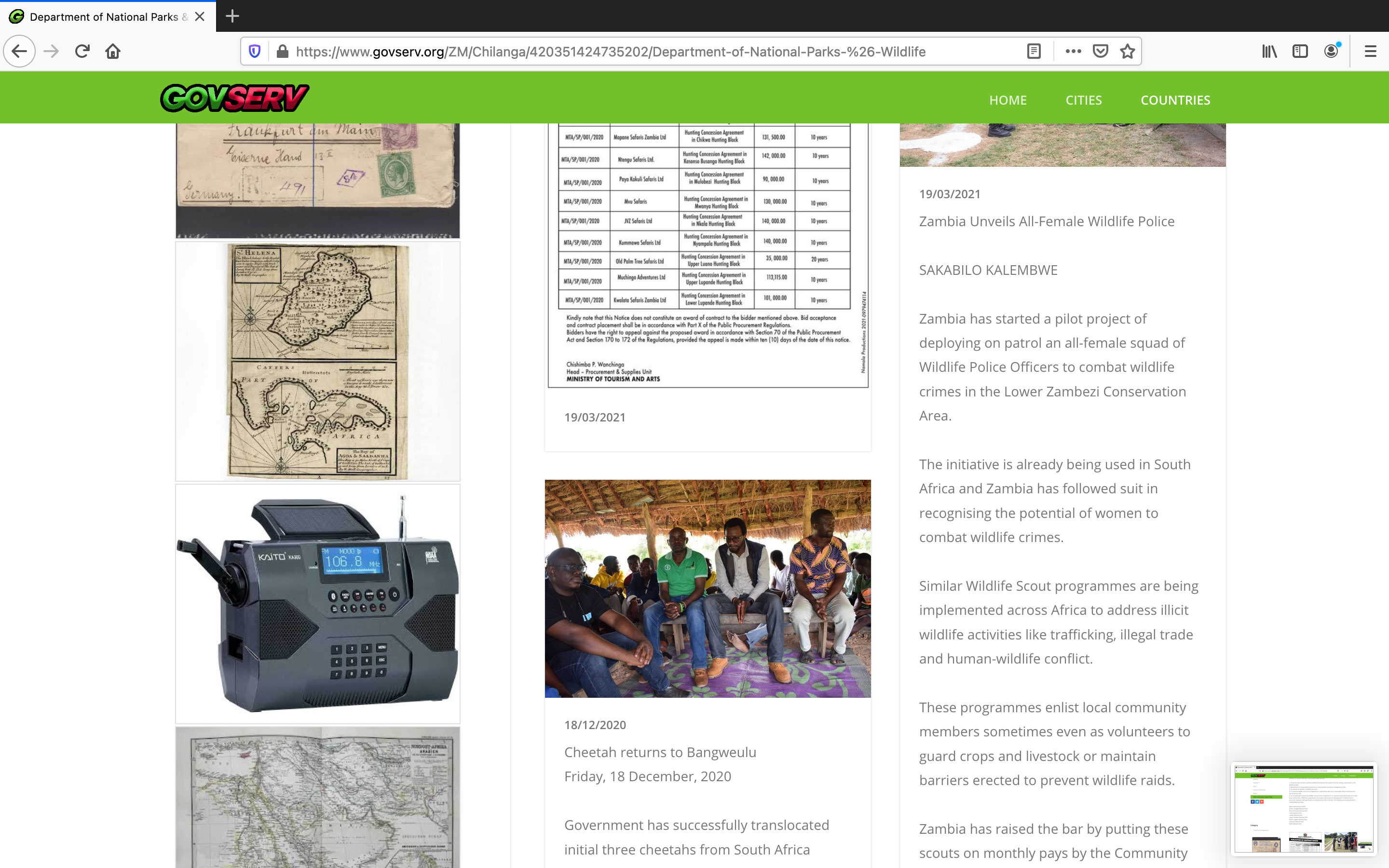The width and height of the screenshot is (1389, 868).
Task: Open the hunting concession notice table image
Action: 708,256
